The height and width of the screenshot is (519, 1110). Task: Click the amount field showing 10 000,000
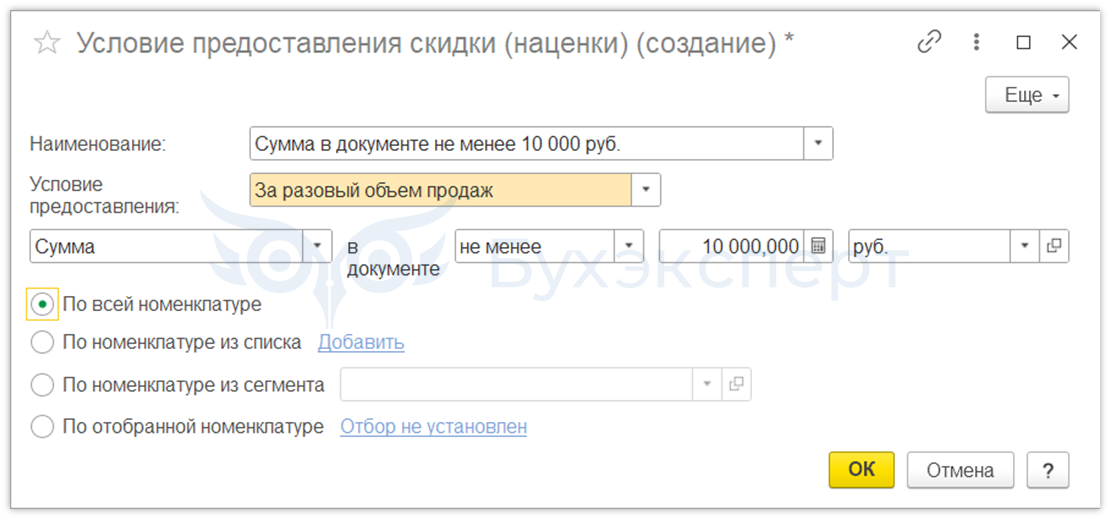732,246
